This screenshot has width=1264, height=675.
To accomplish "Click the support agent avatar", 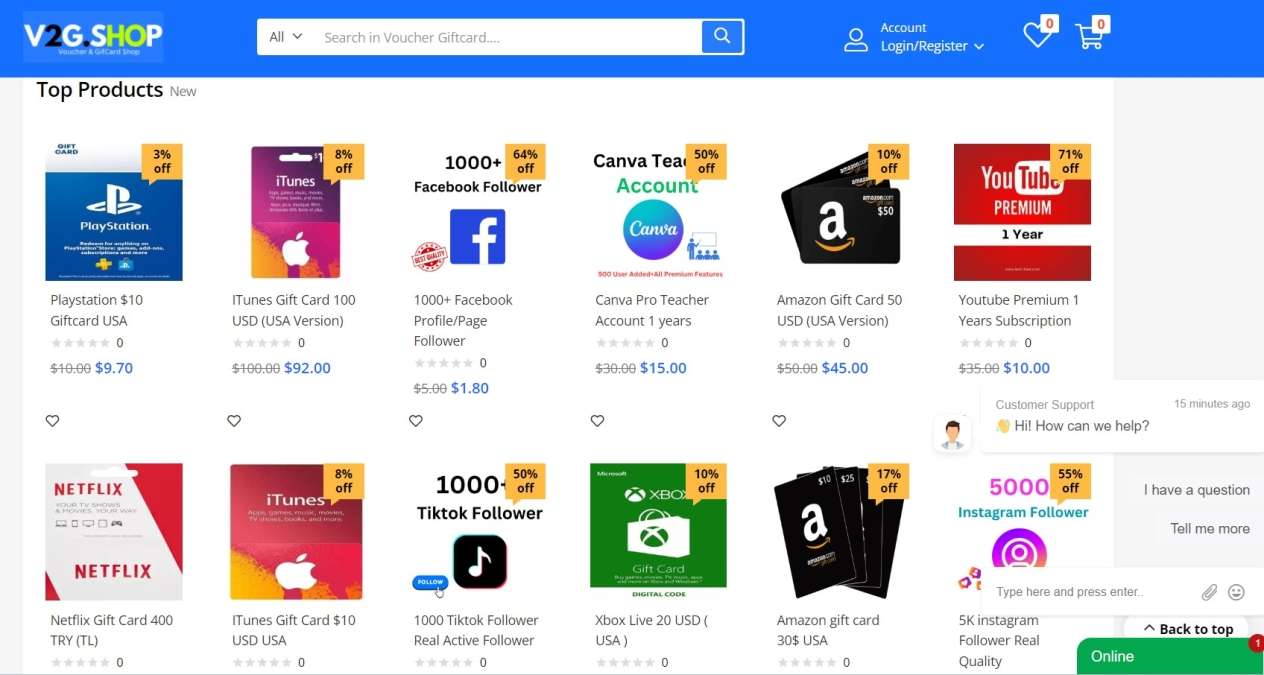I will tap(952, 433).
